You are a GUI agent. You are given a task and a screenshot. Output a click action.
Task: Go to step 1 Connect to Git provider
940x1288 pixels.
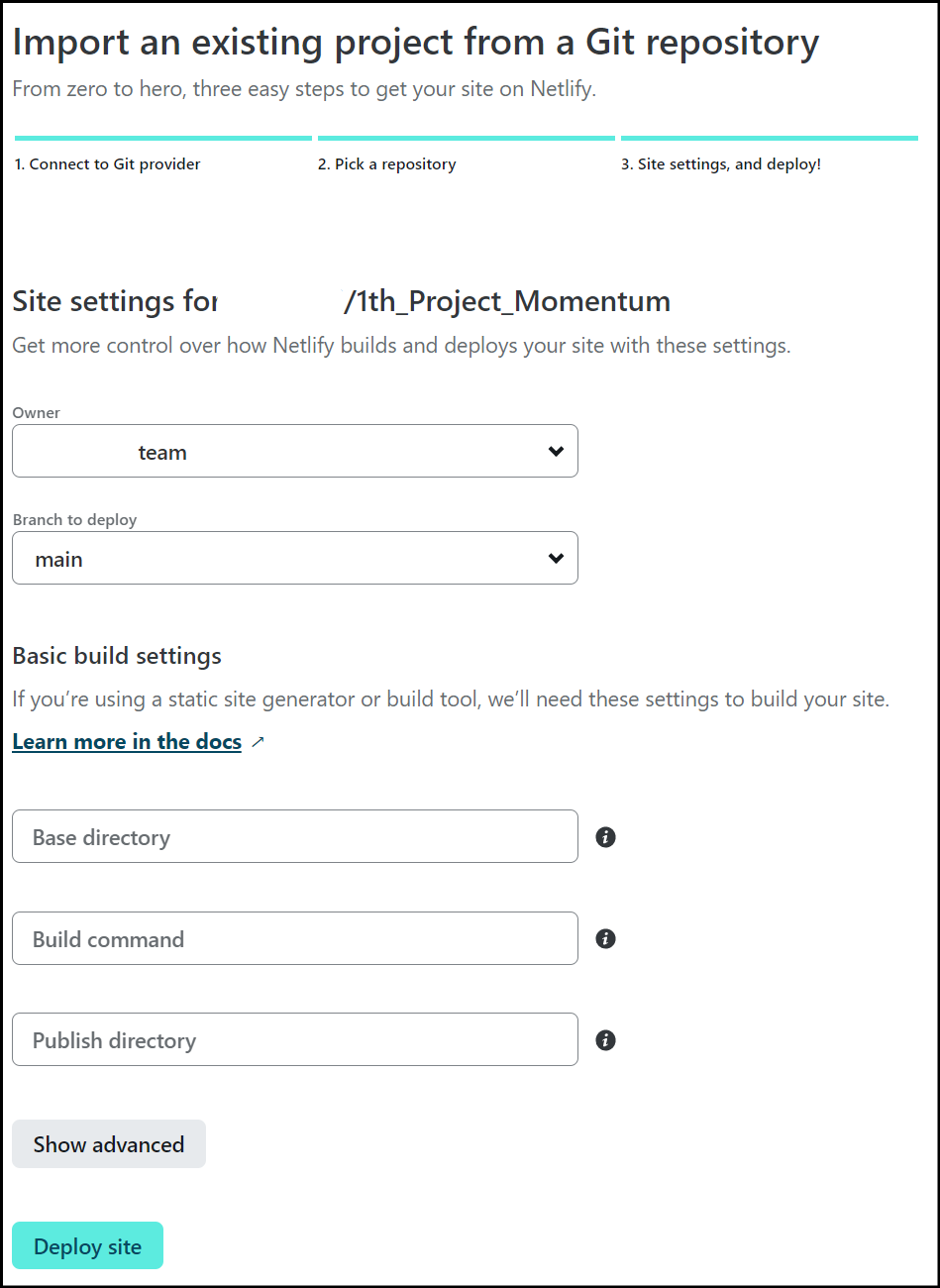pyautogui.click(x=108, y=164)
